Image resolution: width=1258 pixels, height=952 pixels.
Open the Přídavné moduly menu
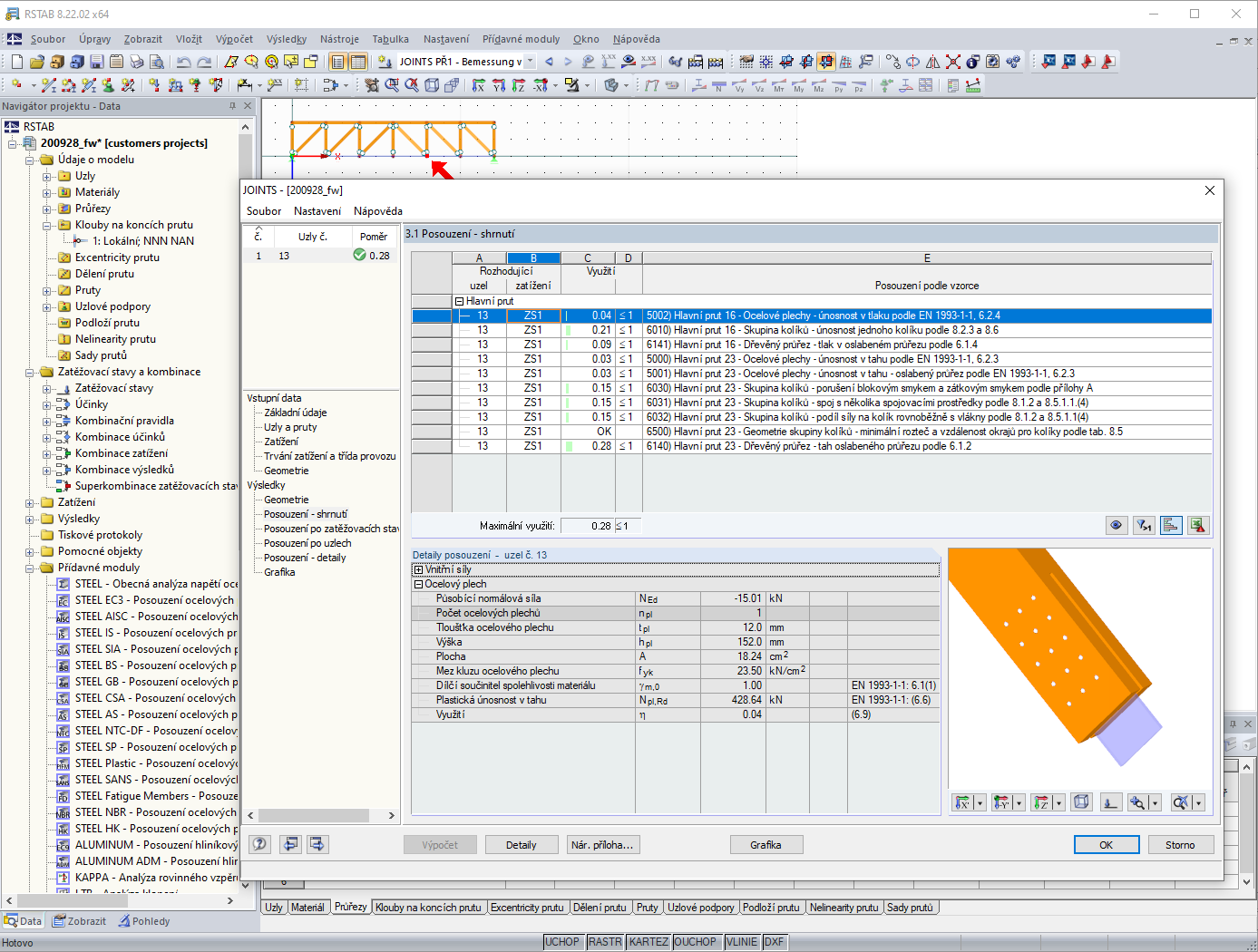(x=521, y=39)
